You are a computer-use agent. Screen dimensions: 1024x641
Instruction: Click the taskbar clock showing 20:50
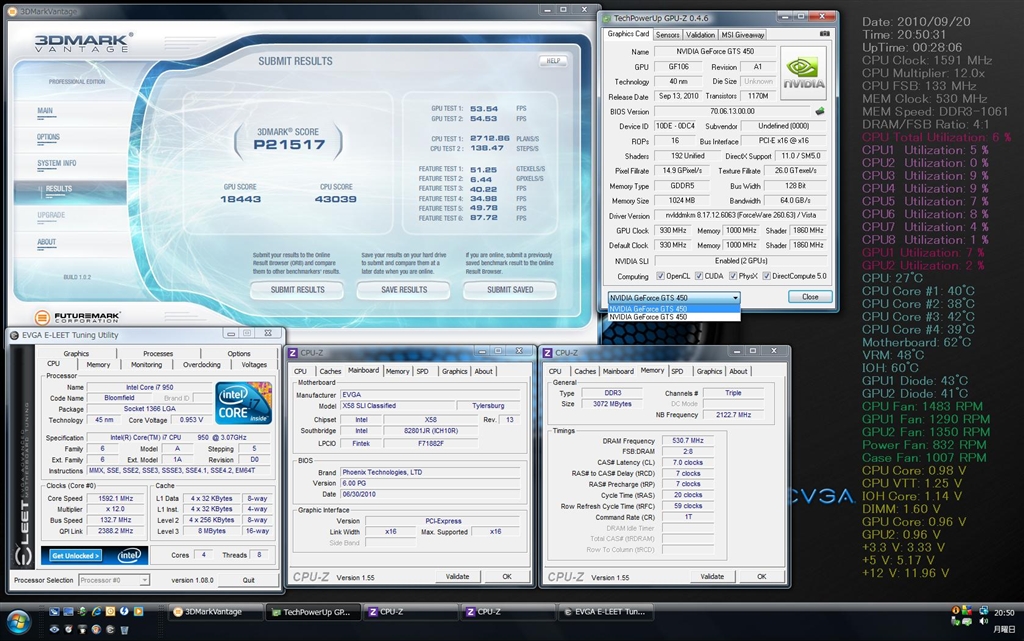tap(1004, 613)
